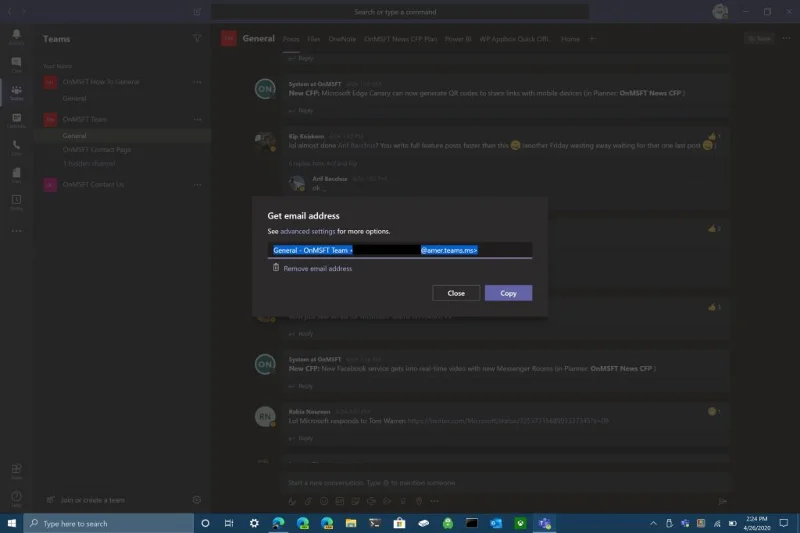Open Help in the Teams sidebar
Screen dimensions: 800x533
click(16, 498)
